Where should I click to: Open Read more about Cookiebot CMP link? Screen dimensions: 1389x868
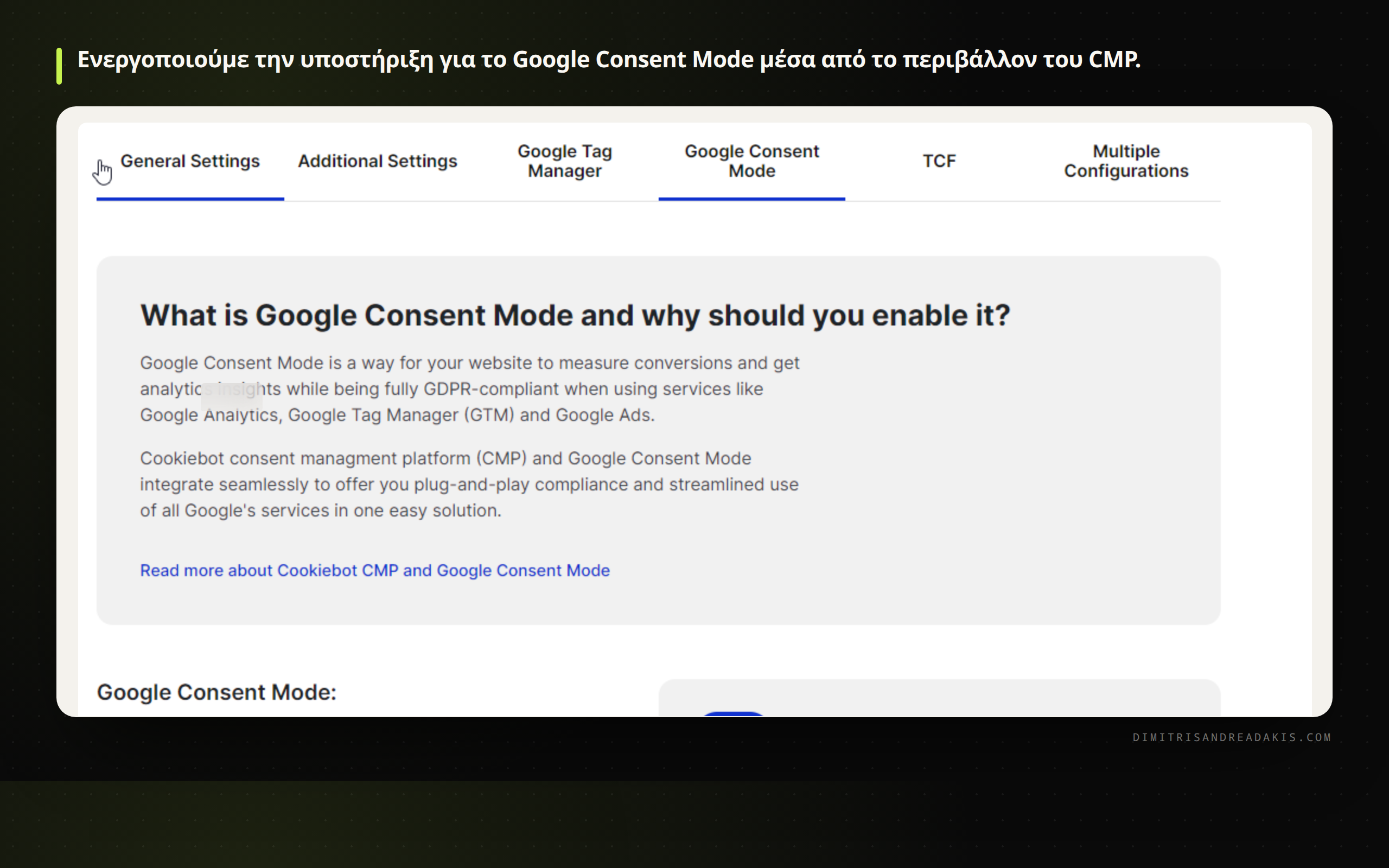375,570
